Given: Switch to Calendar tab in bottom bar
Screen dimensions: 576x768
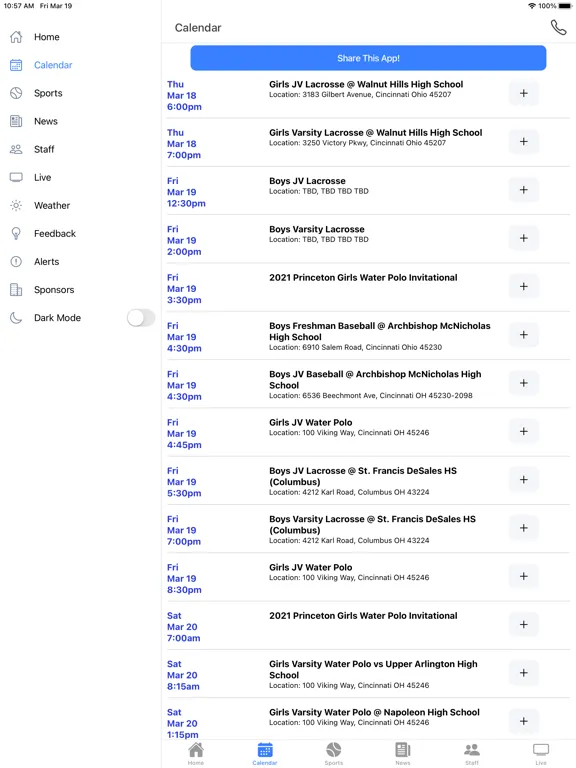Looking at the screenshot, I should pyautogui.click(x=265, y=753).
